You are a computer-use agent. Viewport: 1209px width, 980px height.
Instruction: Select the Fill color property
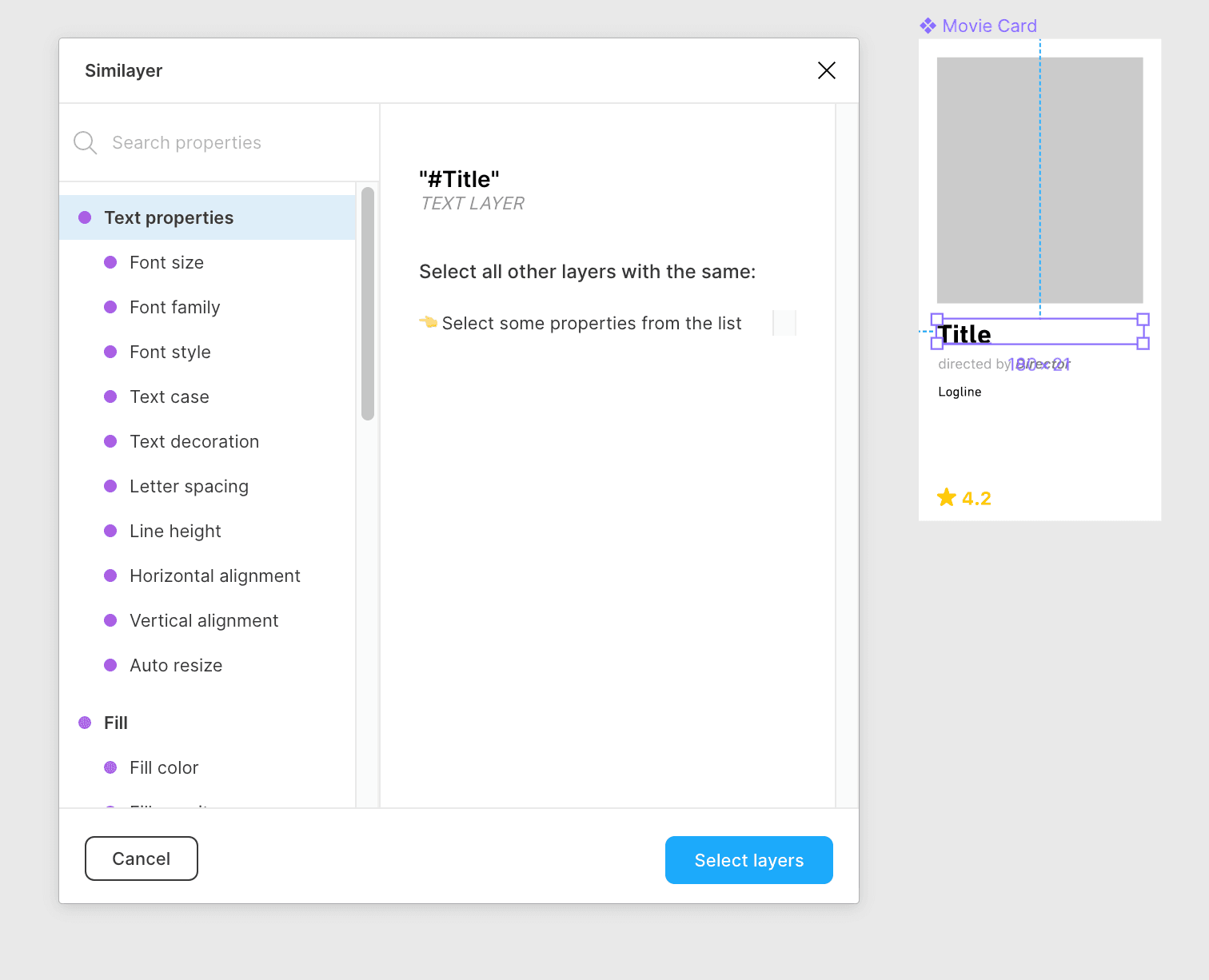[163, 768]
